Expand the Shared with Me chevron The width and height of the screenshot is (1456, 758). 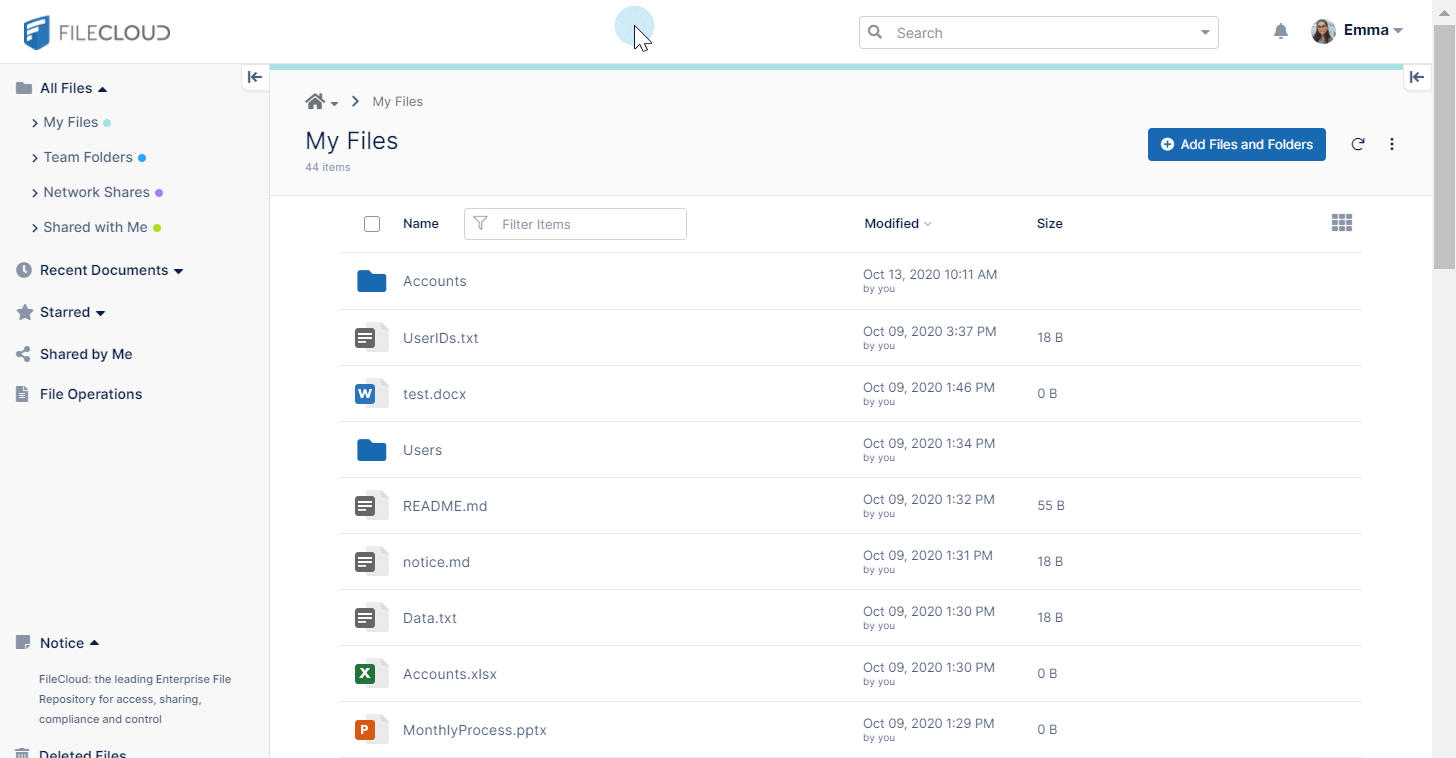[35, 228]
